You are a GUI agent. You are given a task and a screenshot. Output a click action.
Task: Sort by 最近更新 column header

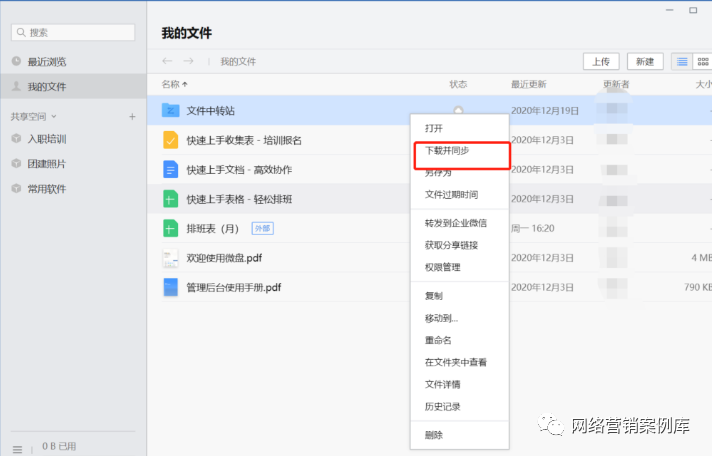[x=529, y=84]
